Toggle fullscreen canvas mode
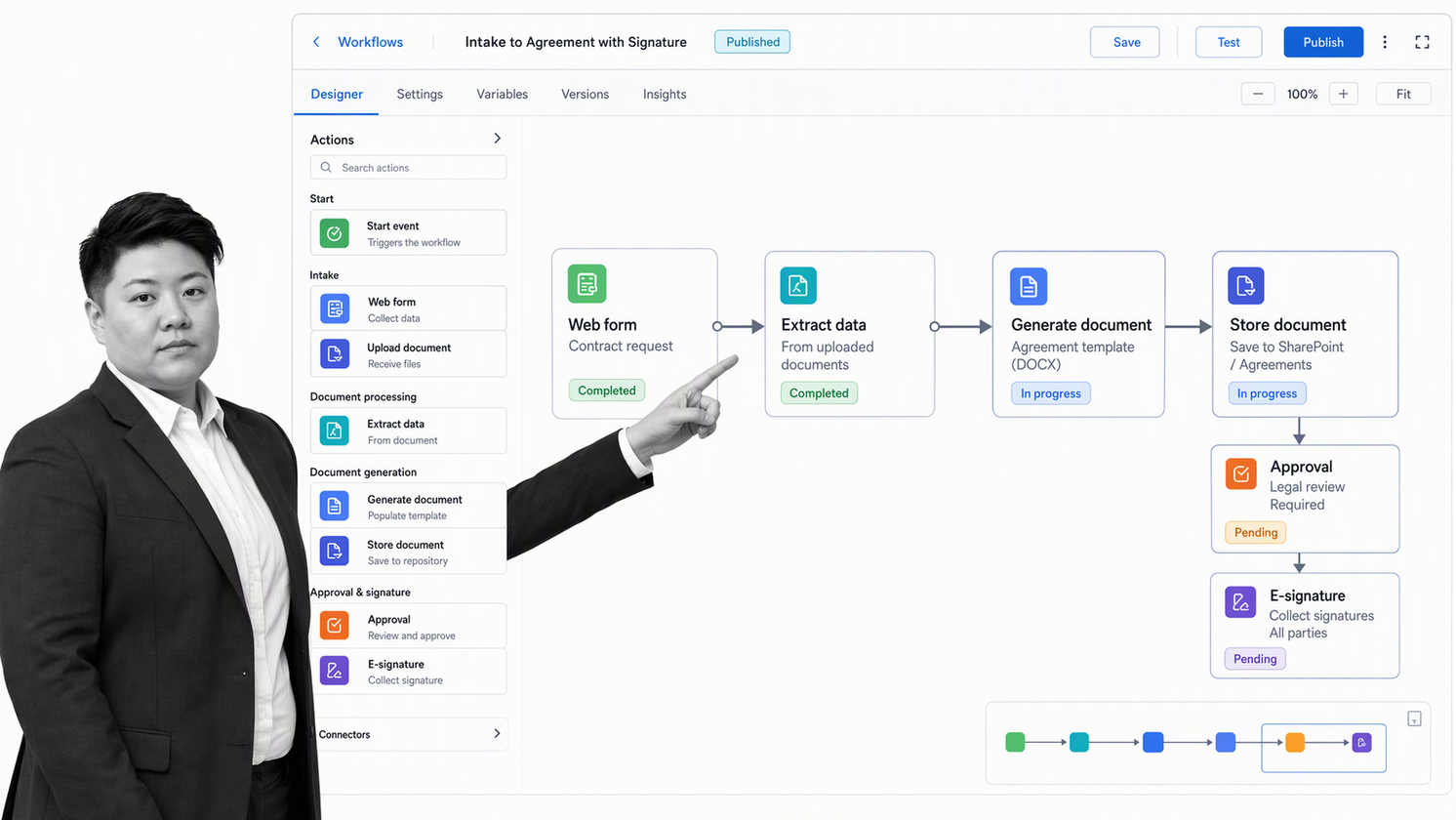Screen dimensions: 1456x820 1423,42
